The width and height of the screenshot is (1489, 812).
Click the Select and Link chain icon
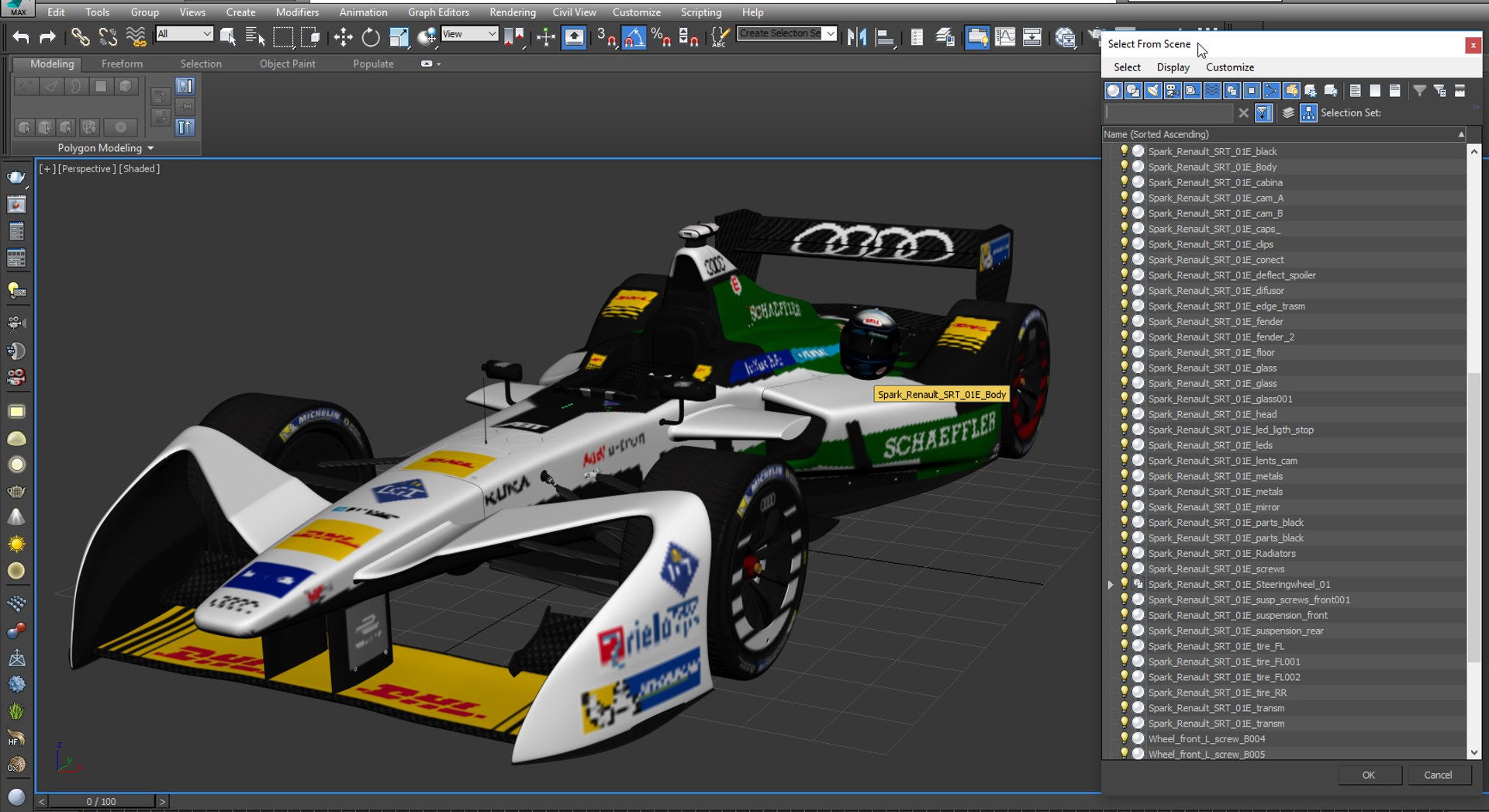pyautogui.click(x=80, y=36)
